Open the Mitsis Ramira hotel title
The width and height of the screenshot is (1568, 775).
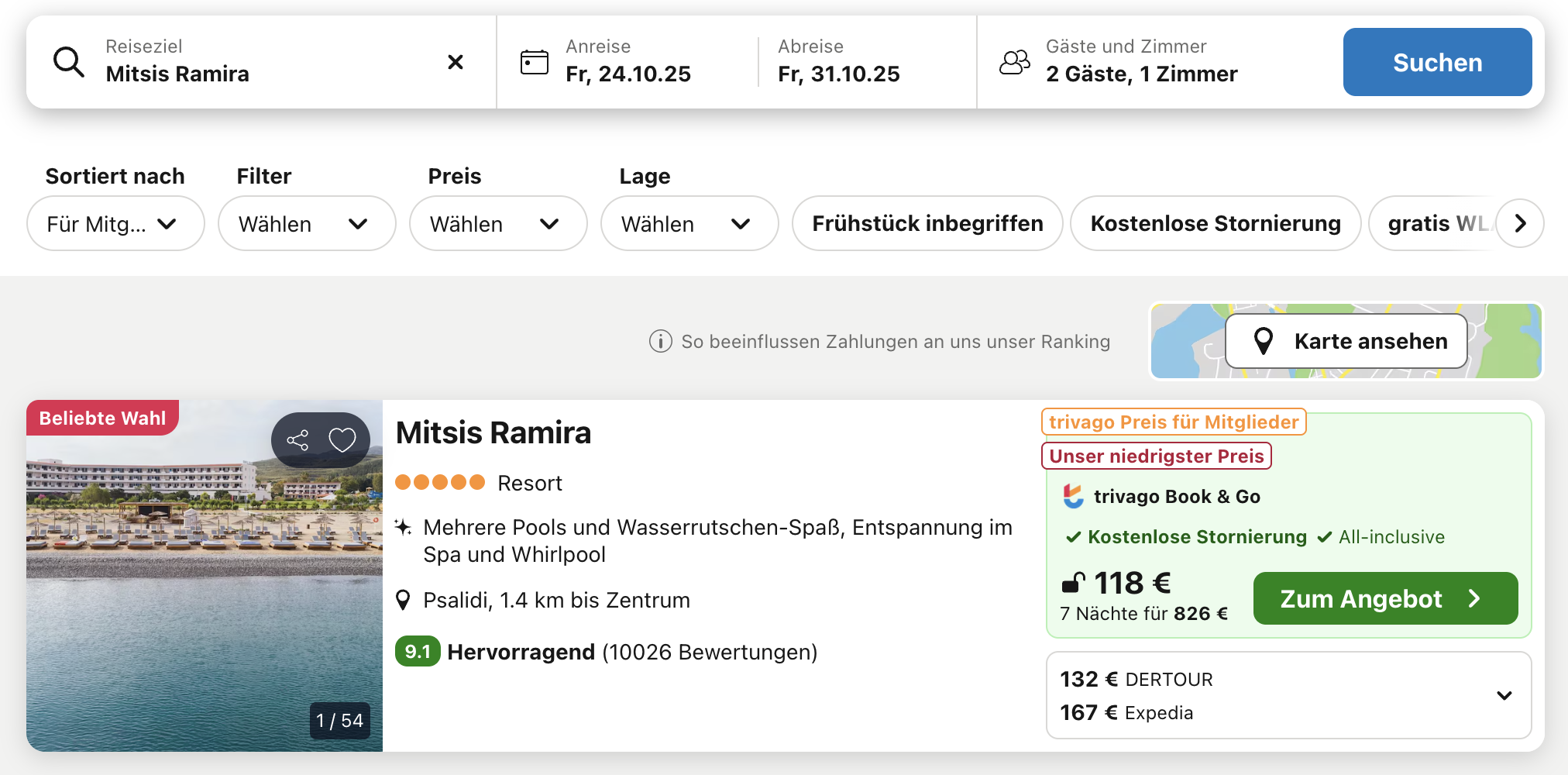pos(493,432)
